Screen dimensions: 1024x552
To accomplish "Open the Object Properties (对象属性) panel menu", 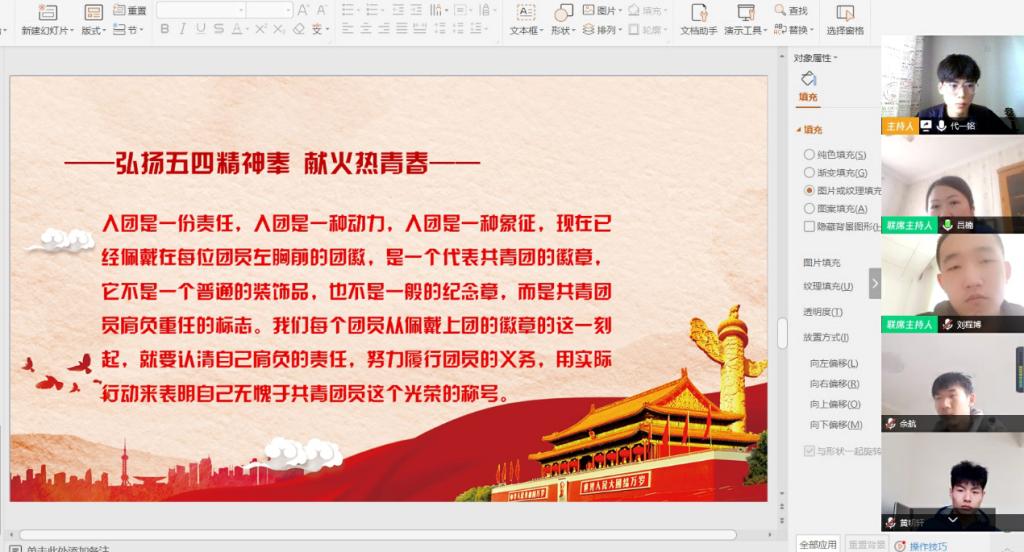I will pyautogui.click(x=816, y=58).
